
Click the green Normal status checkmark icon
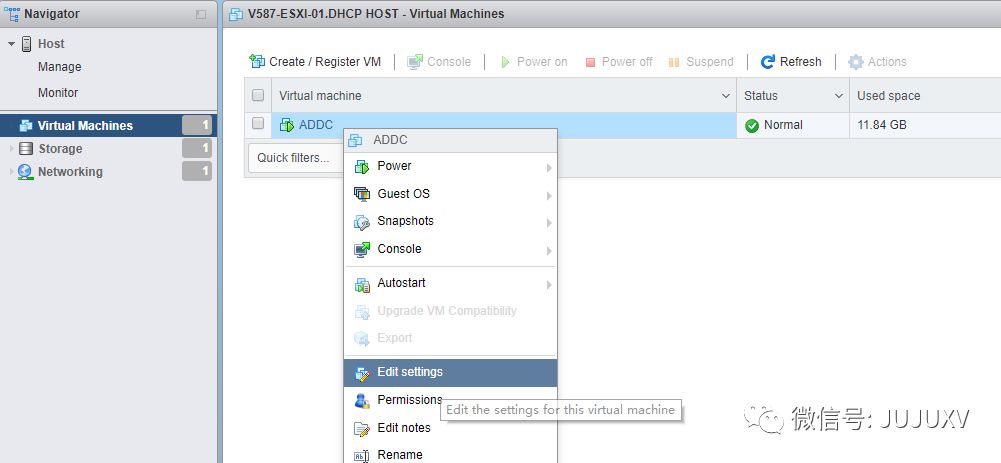[752, 125]
